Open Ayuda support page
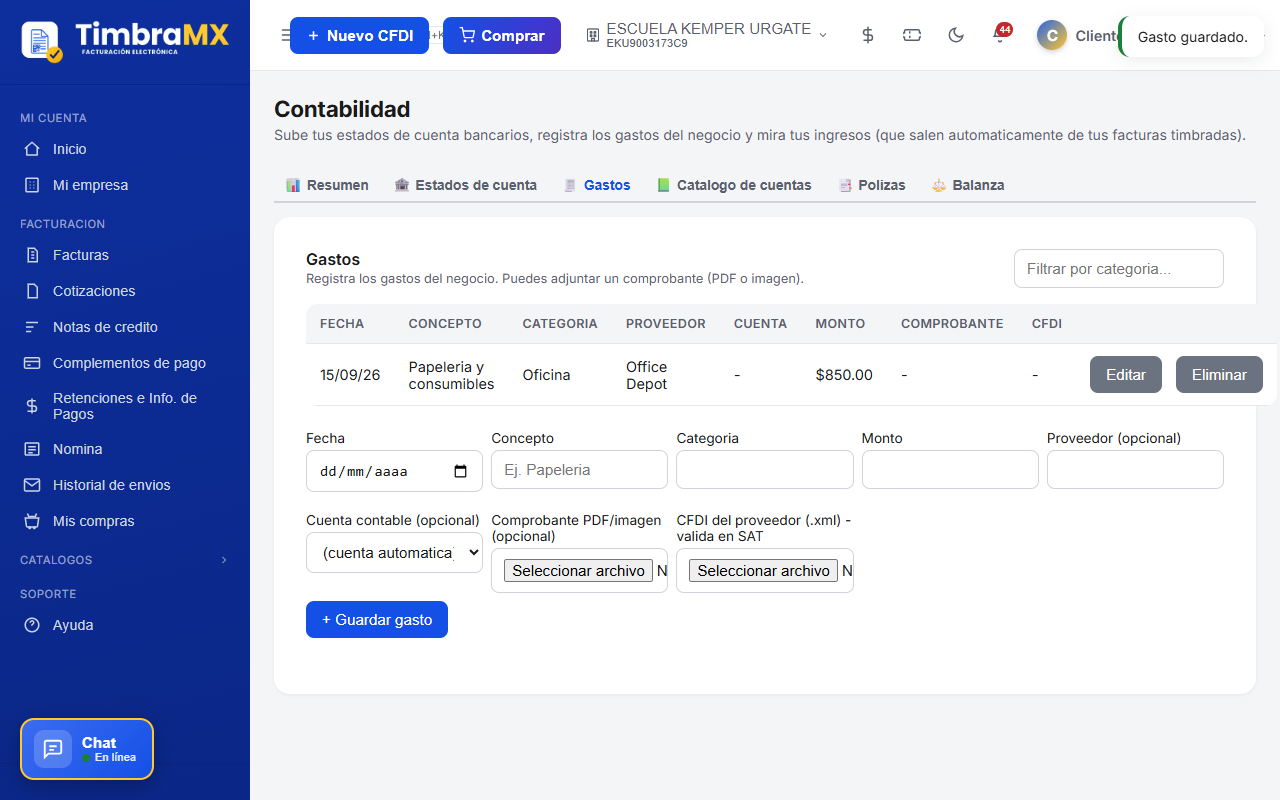 tap(125, 625)
